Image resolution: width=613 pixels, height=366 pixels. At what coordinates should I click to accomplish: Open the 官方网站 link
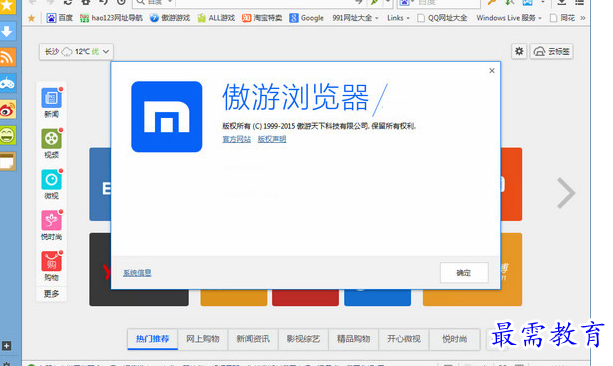pos(237,139)
